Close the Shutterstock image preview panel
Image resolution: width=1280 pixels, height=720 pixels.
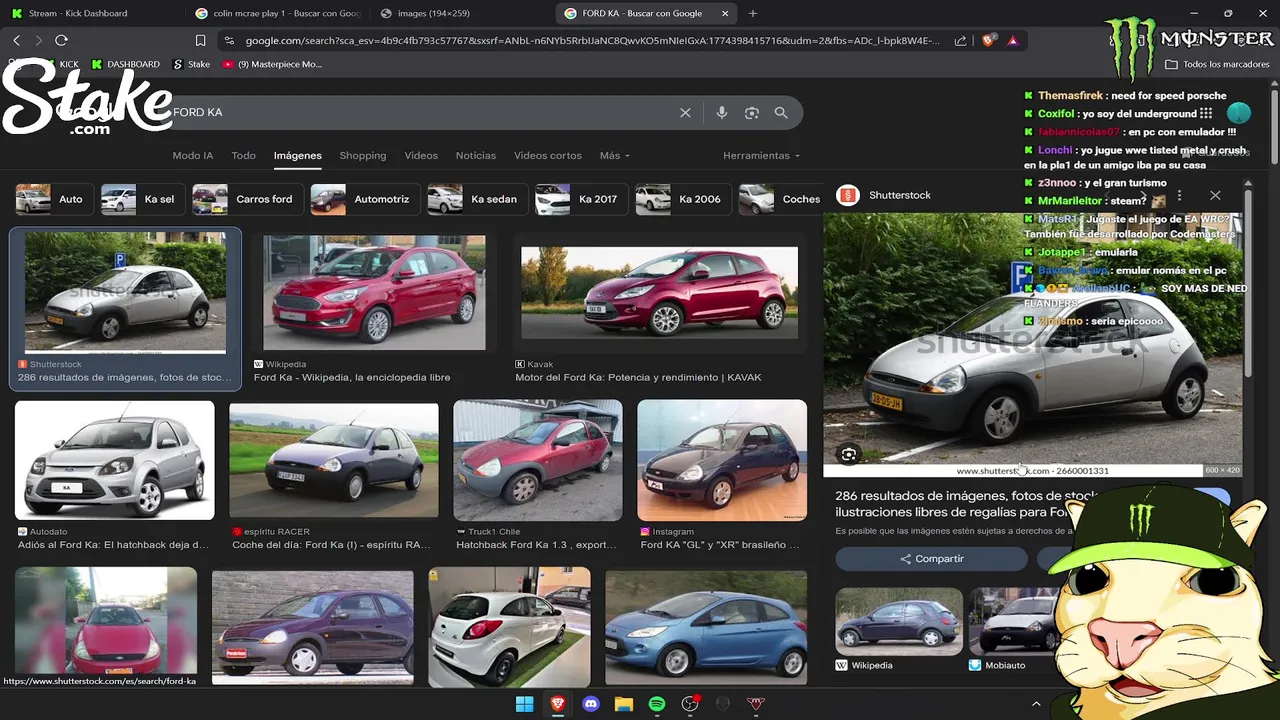click(x=1215, y=195)
